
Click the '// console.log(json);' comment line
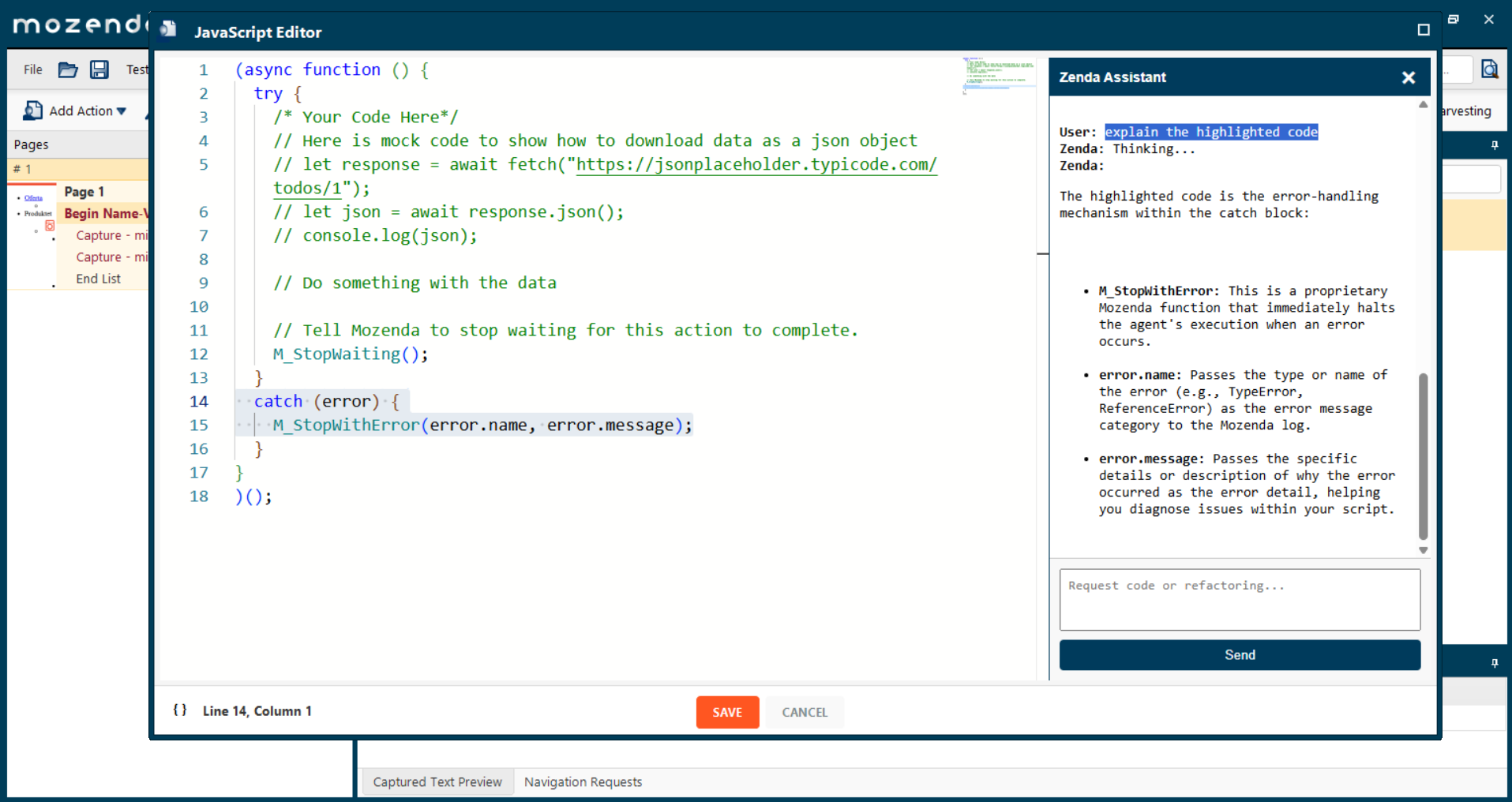(375, 235)
